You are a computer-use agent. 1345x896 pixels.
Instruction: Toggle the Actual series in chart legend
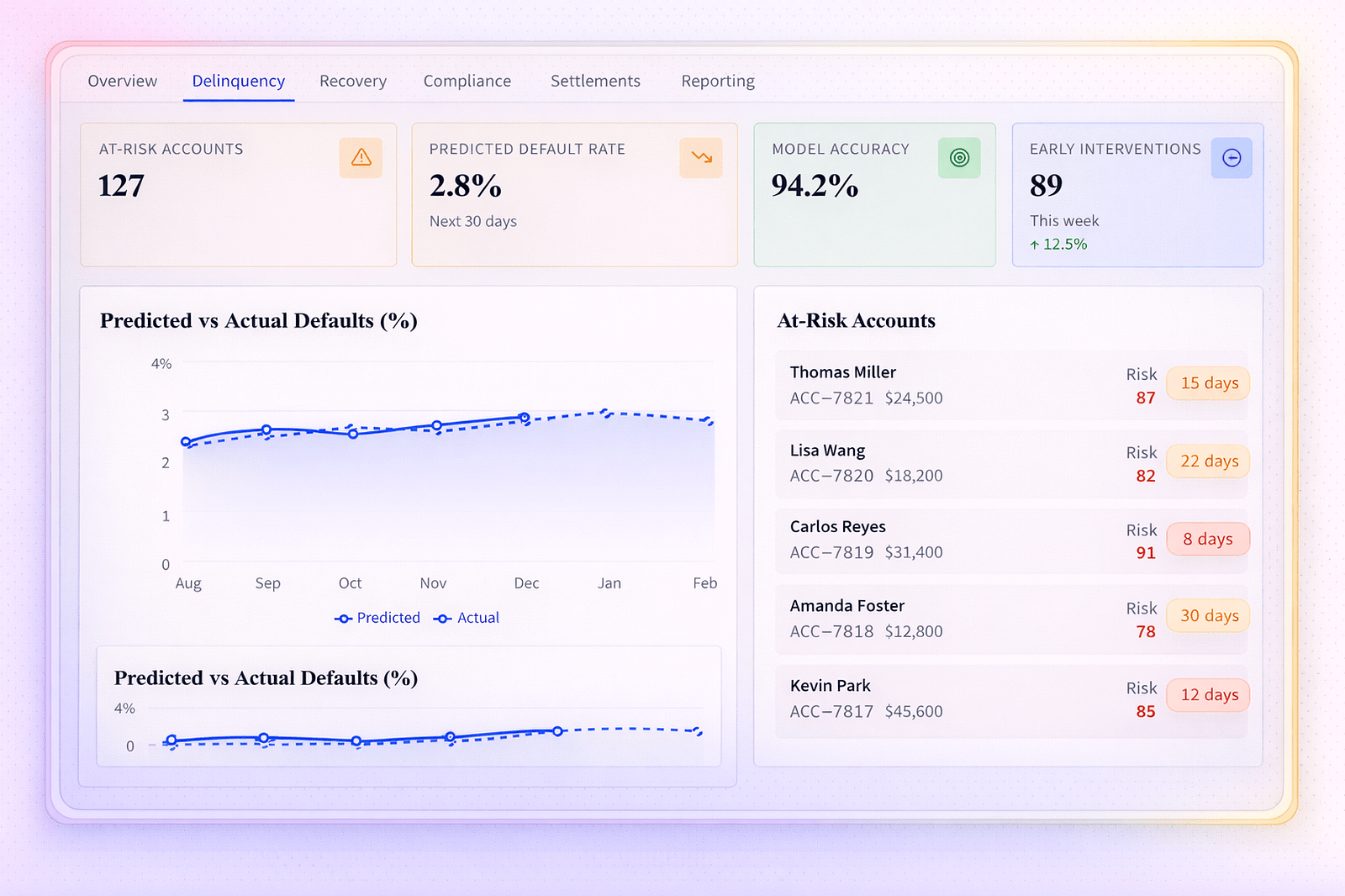click(467, 618)
